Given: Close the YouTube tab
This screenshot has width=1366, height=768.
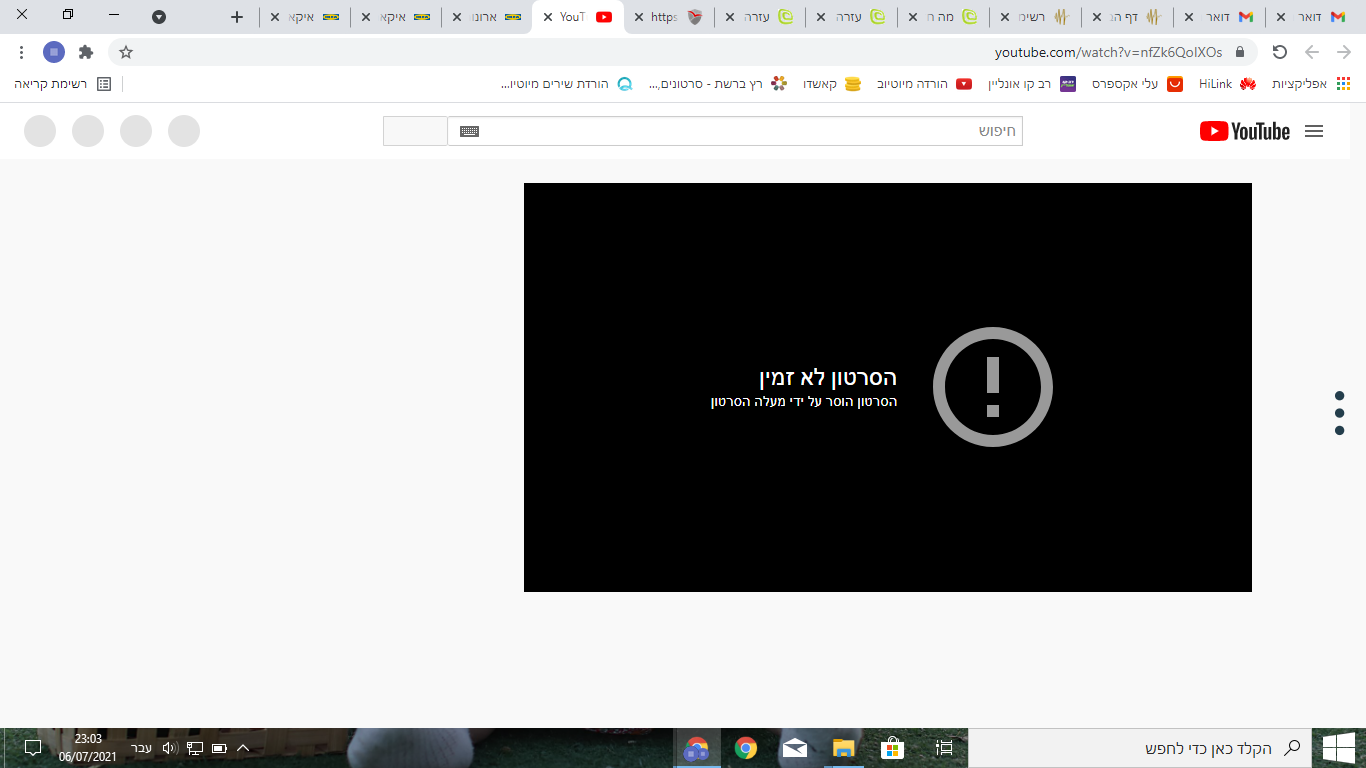Looking at the screenshot, I should 548,17.
